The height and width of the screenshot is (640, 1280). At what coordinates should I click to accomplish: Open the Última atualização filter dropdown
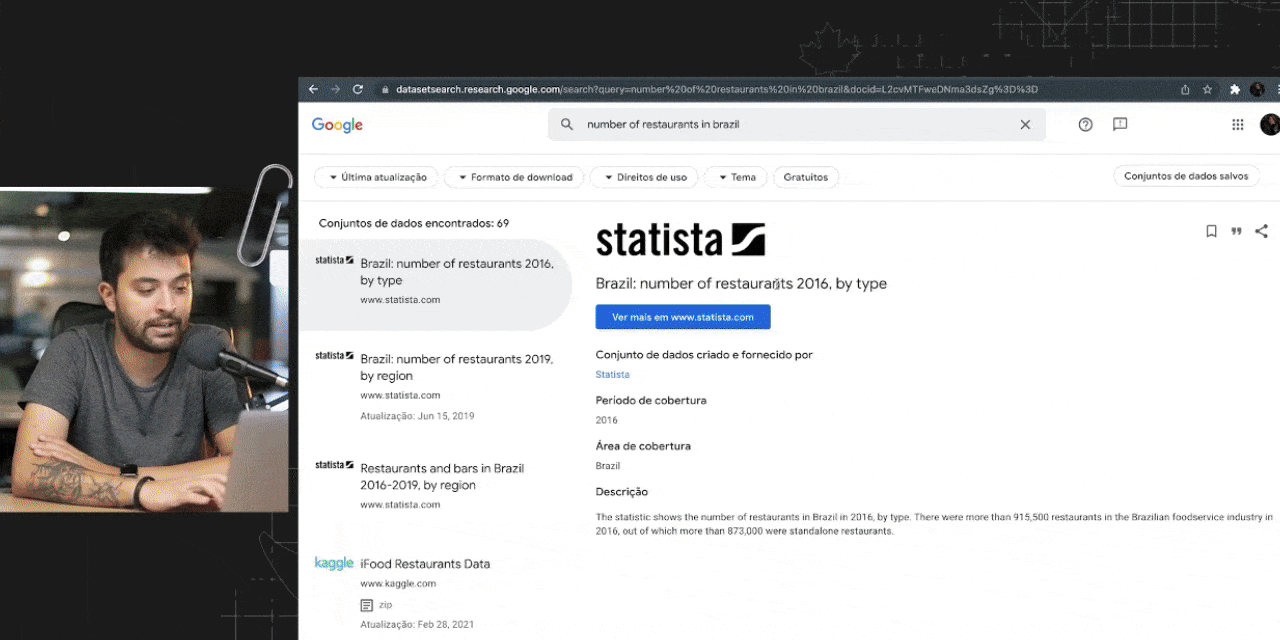click(377, 177)
